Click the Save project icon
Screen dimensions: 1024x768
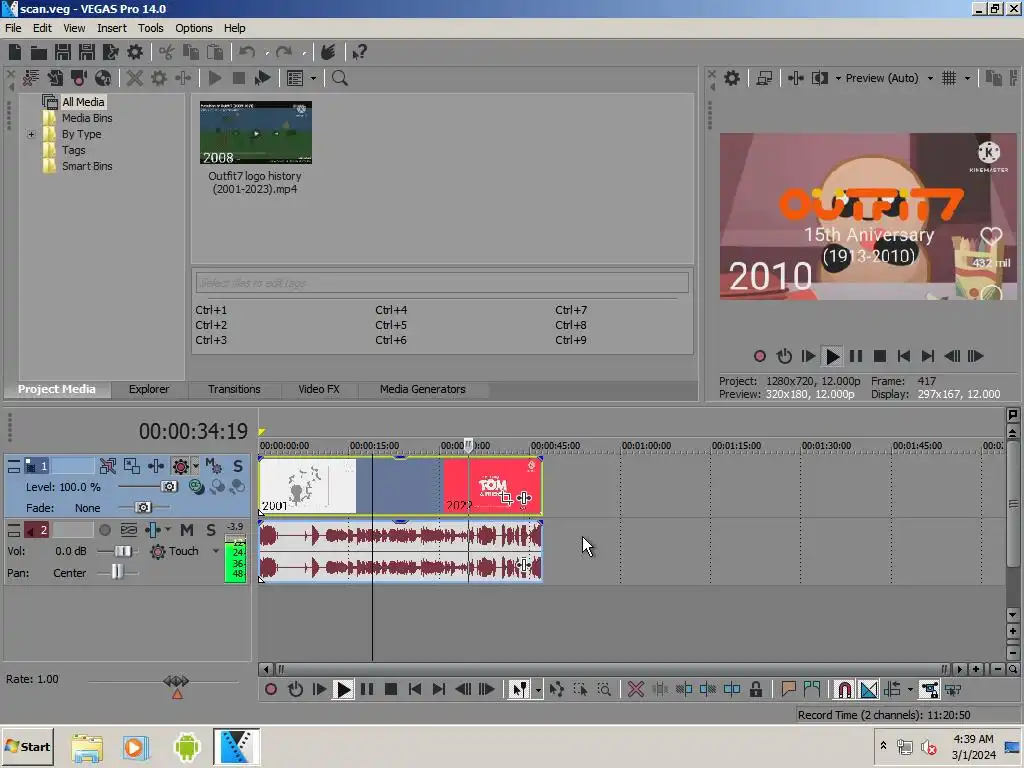pyautogui.click(x=63, y=52)
